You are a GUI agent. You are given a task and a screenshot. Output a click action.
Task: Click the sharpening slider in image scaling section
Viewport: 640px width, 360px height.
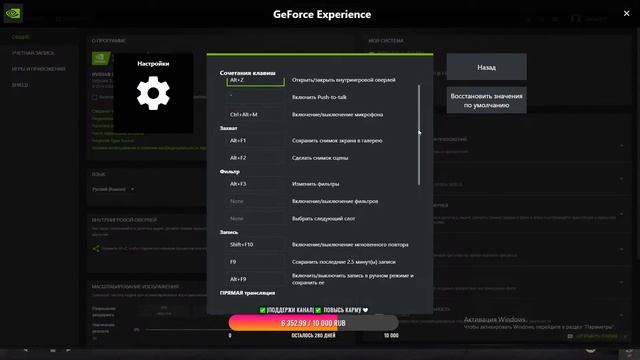coord(186,330)
